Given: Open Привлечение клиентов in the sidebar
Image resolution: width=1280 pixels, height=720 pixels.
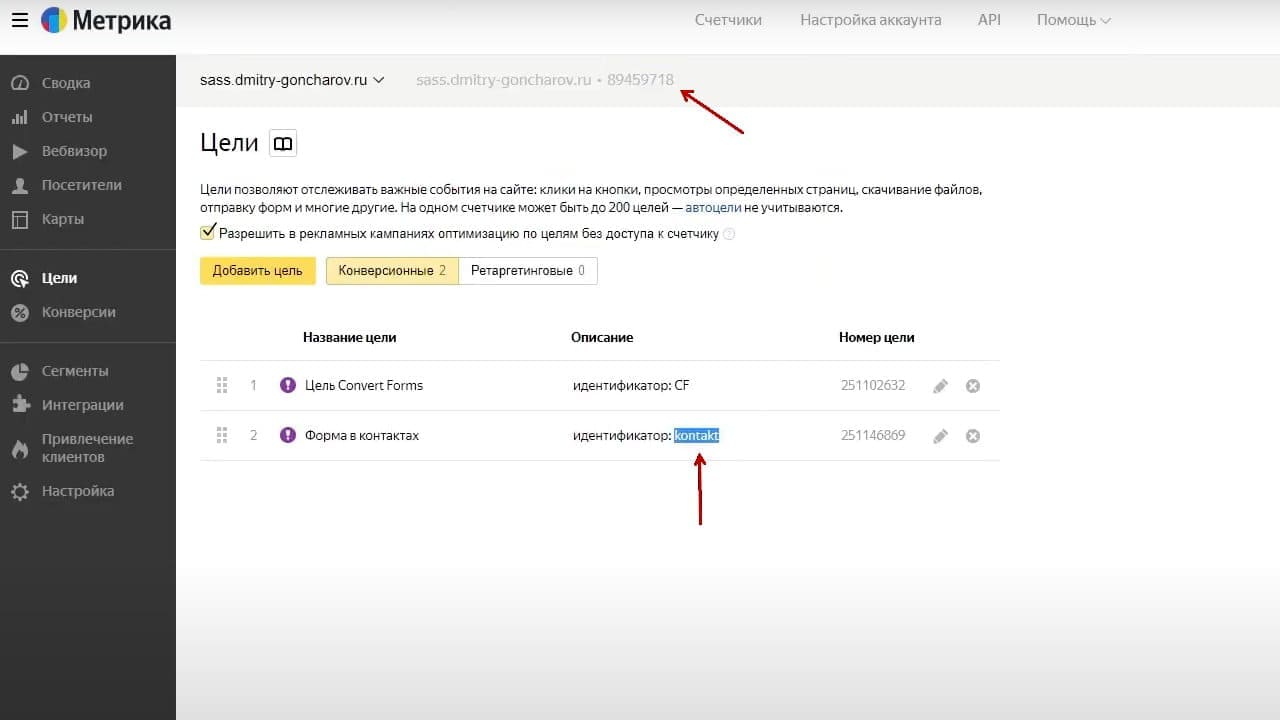Looking at the screenshot, I should point(87,448).
